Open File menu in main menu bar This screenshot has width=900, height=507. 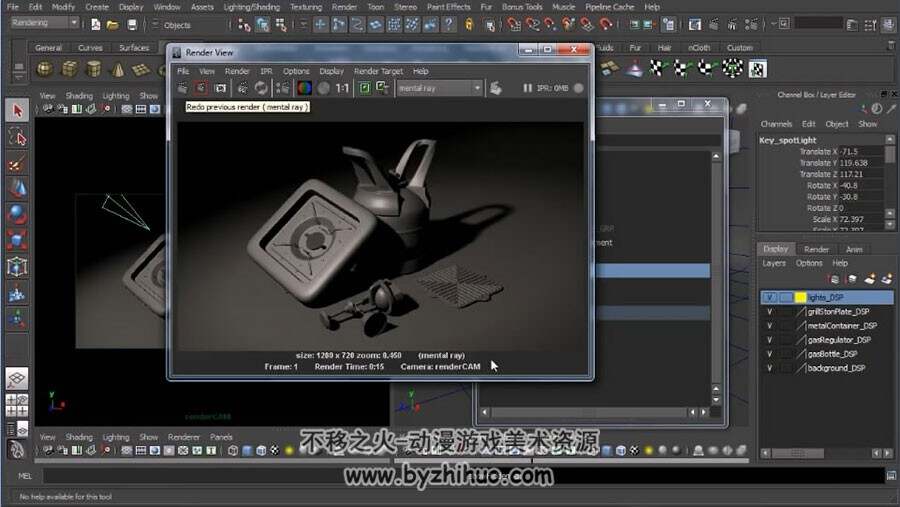(13, 7)
